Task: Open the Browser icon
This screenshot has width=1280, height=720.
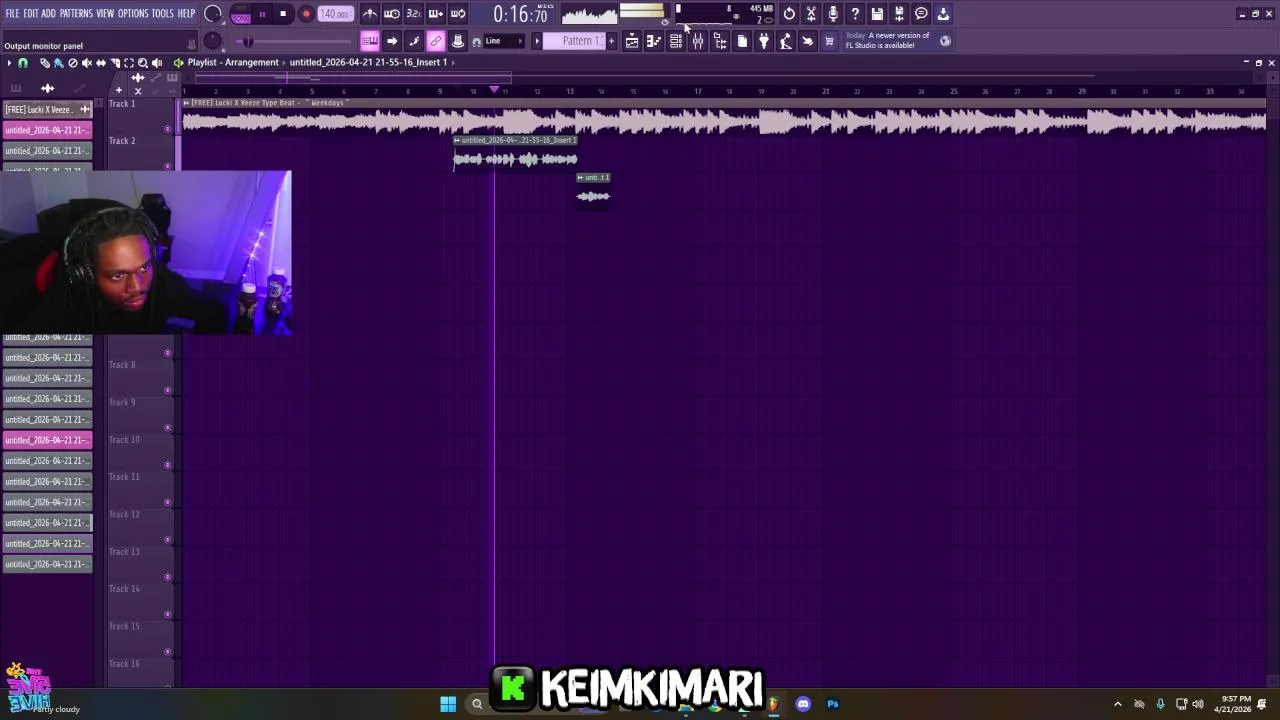Action: click(720, 41)
